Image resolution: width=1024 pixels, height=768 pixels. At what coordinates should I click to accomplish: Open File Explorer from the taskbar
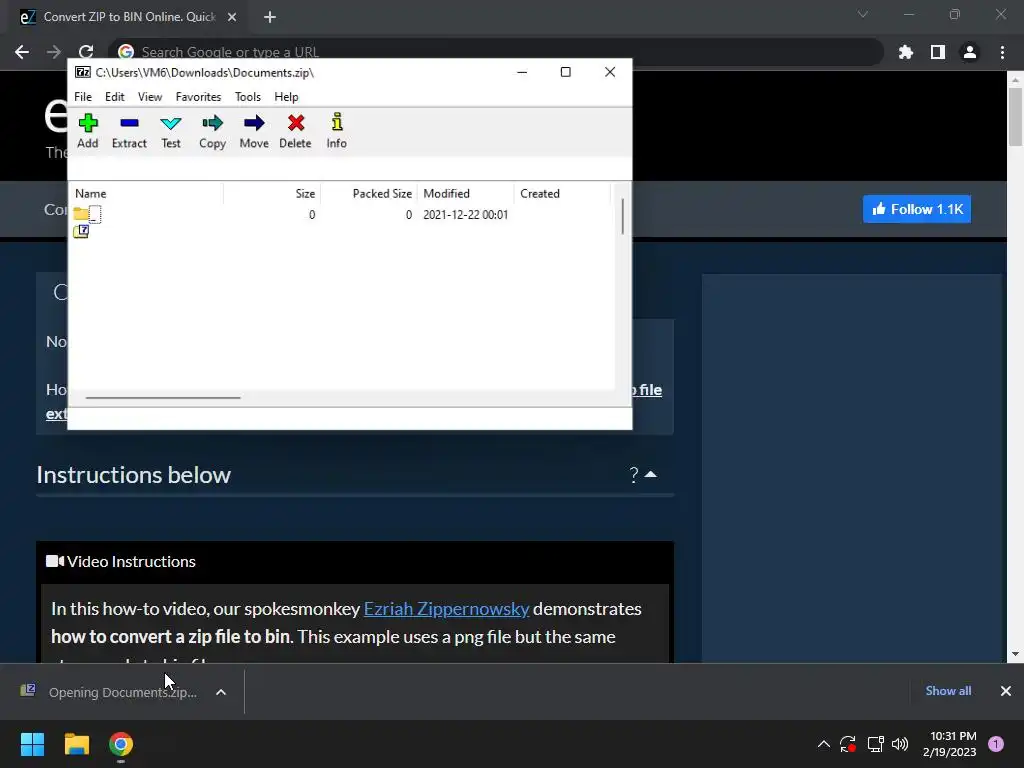click(x=76, y=744)
